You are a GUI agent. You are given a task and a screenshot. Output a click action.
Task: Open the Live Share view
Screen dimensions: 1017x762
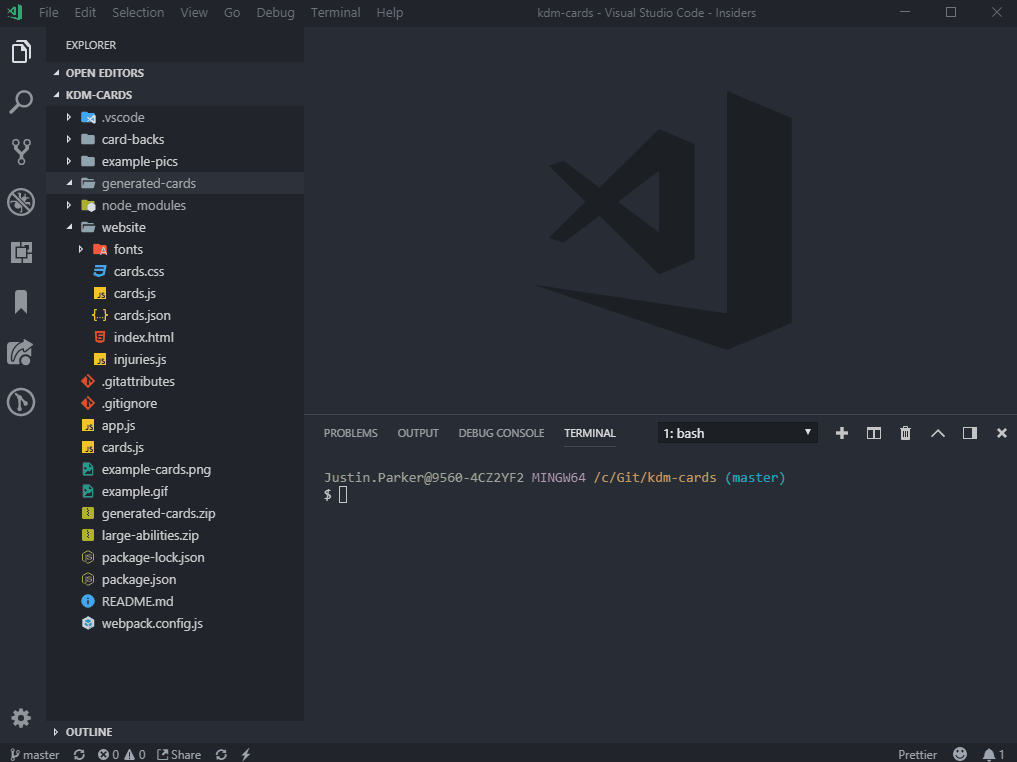pyautogui.click(x=21, y=352)
